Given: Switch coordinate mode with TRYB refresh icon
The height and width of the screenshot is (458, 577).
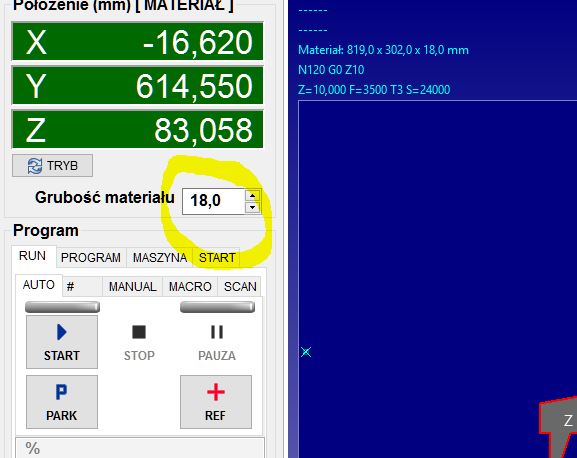Looking at the screenshot, I should pyautogui.click(x=52, y=166).
